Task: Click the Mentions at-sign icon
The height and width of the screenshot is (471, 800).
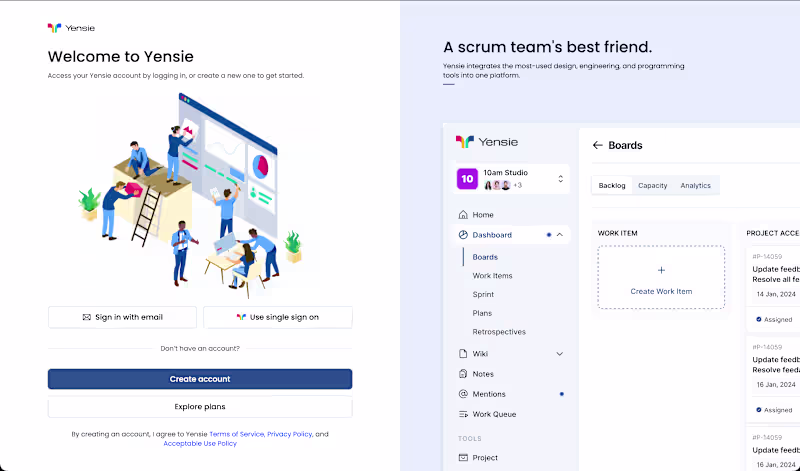Action: pos(463,394)
